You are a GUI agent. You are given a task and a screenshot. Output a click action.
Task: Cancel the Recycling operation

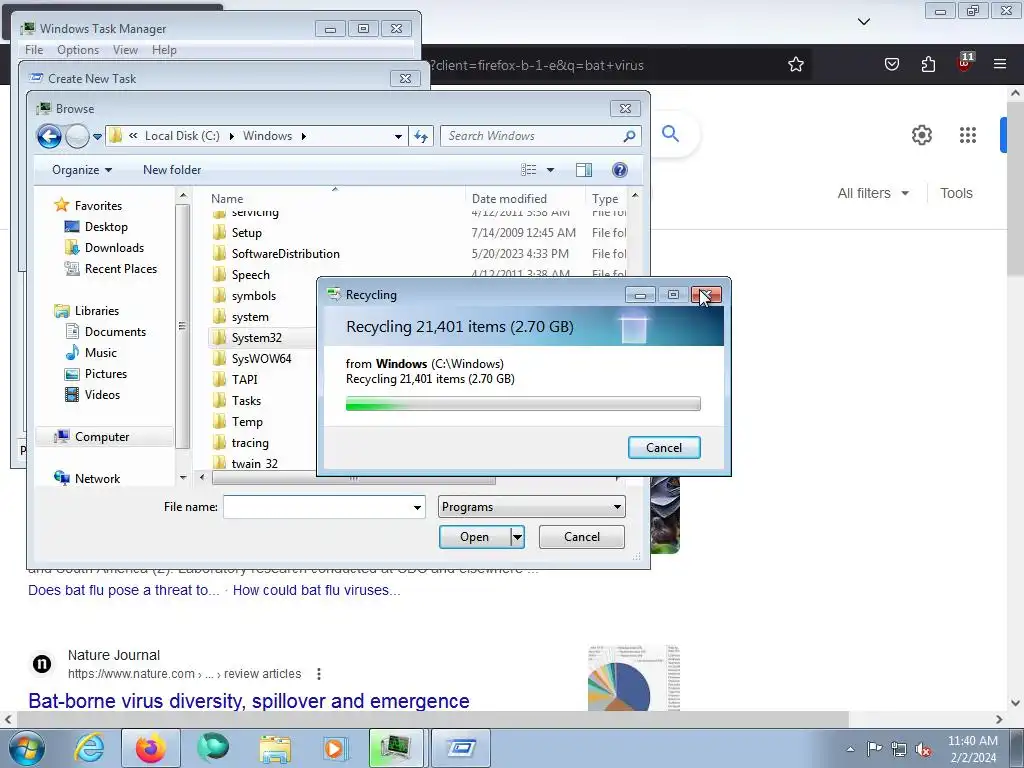coord(664,447)
